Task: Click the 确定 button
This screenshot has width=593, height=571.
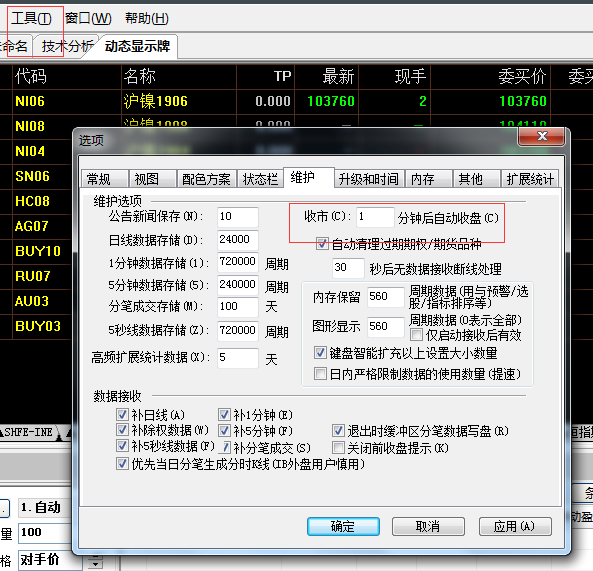Action: tap(343, 526)
